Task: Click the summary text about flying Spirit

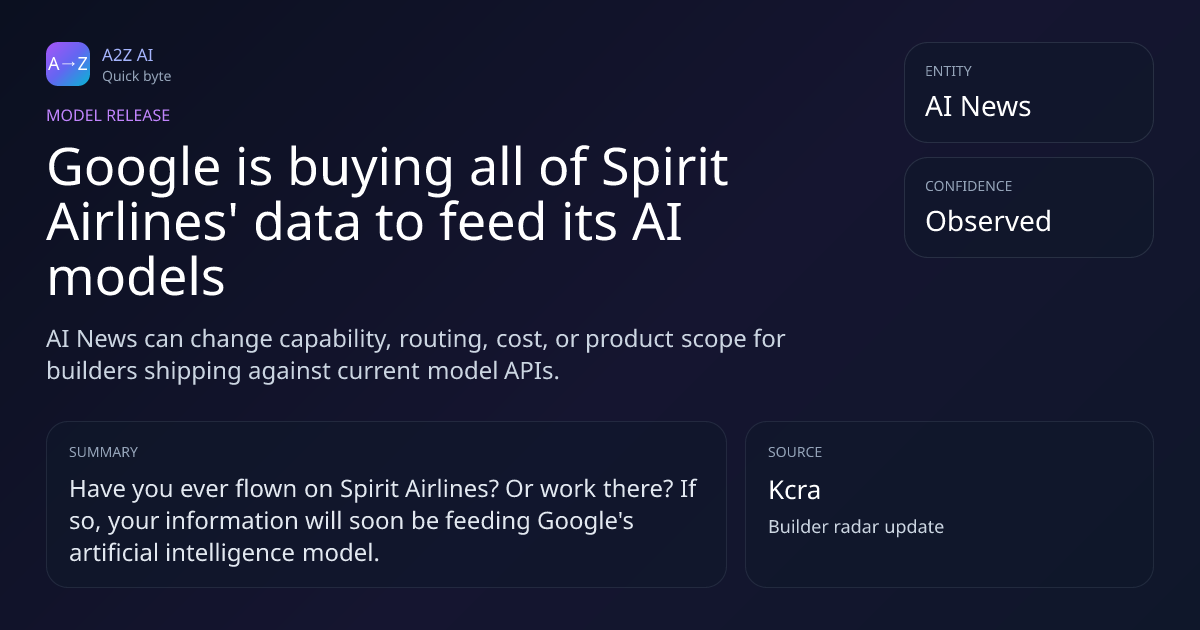Action: click(x=383, y=521)
